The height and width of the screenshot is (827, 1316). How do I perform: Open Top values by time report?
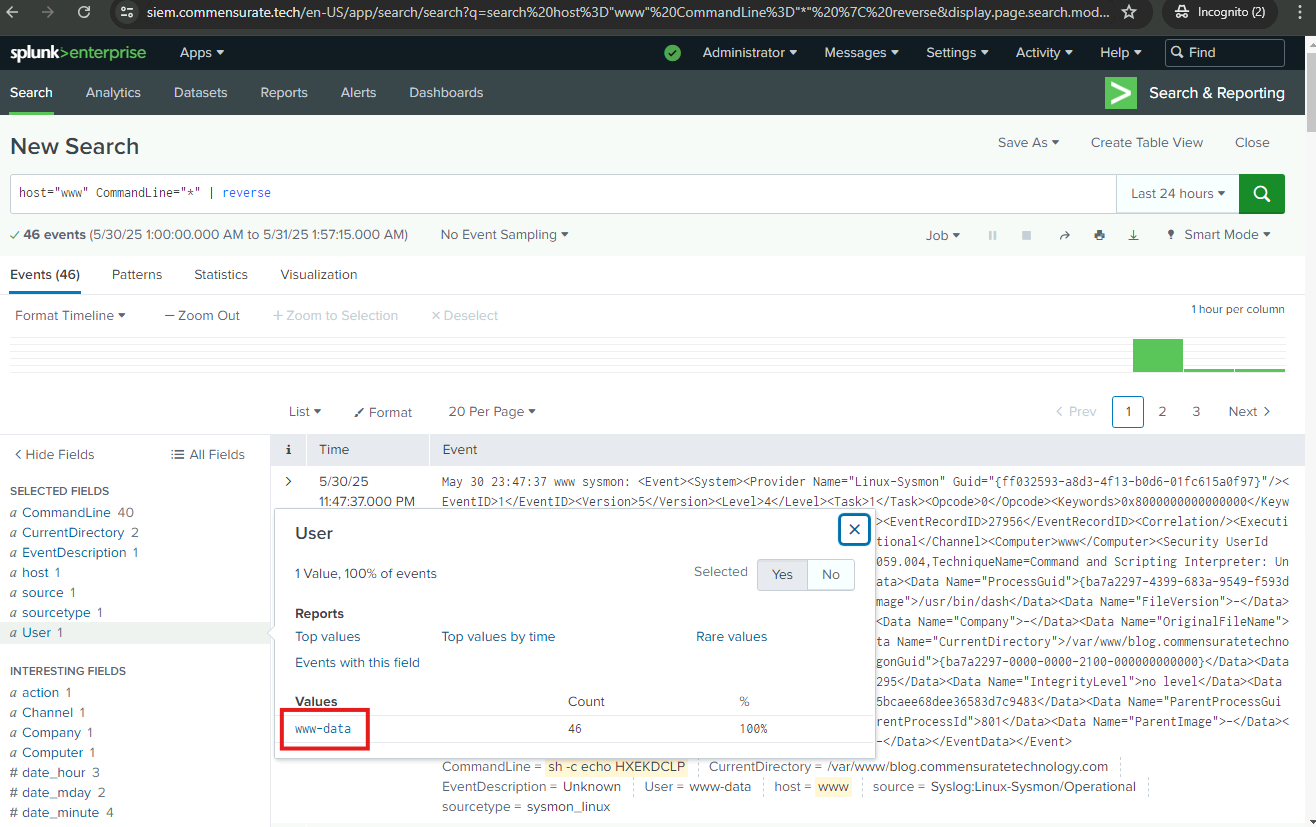[498, 636]
